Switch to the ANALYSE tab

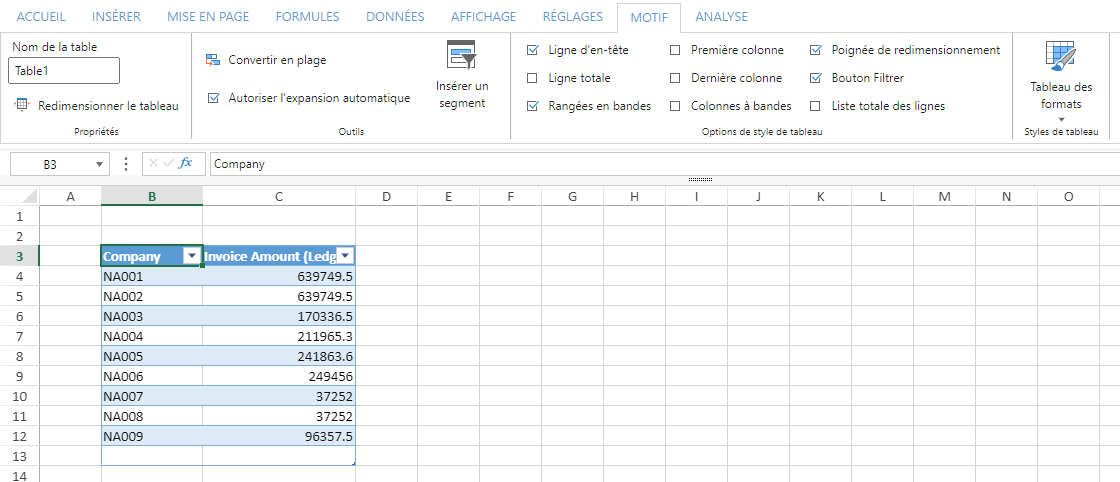click(x=721, y=16)
